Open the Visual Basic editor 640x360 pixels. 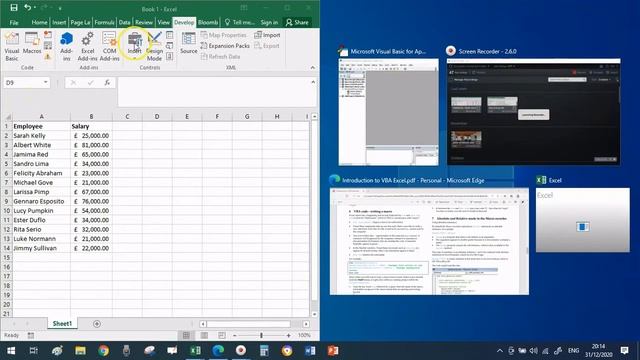11,46
